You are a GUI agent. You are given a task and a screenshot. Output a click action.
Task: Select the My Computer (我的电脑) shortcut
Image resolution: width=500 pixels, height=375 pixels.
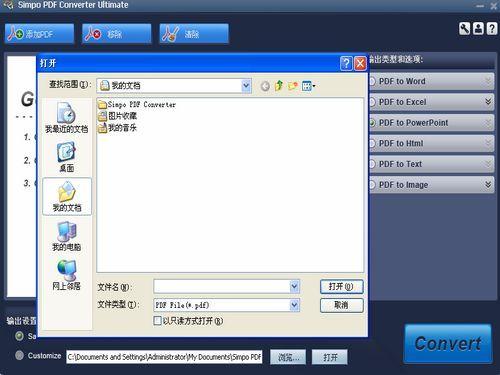(67, 236)
